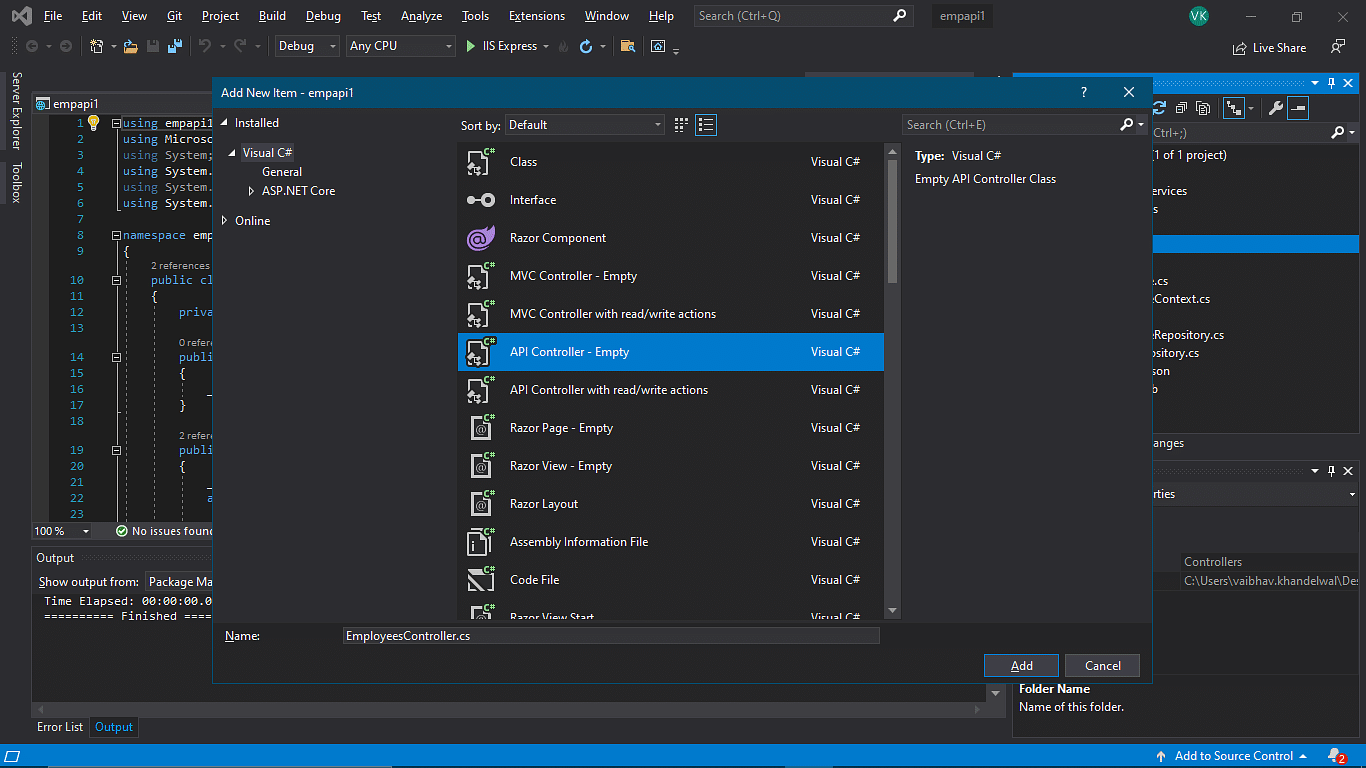
Task: Click the Solution Explorer Collapse All icon
Action: click(x=1182, y=107)
